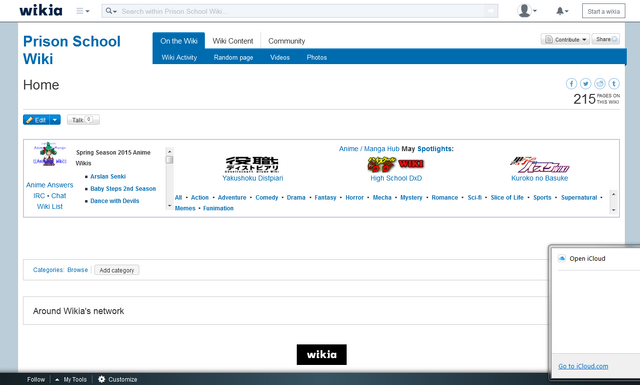The image size is (640, 385).
Task: Share page on Twitter
Action: pos(585,84)
